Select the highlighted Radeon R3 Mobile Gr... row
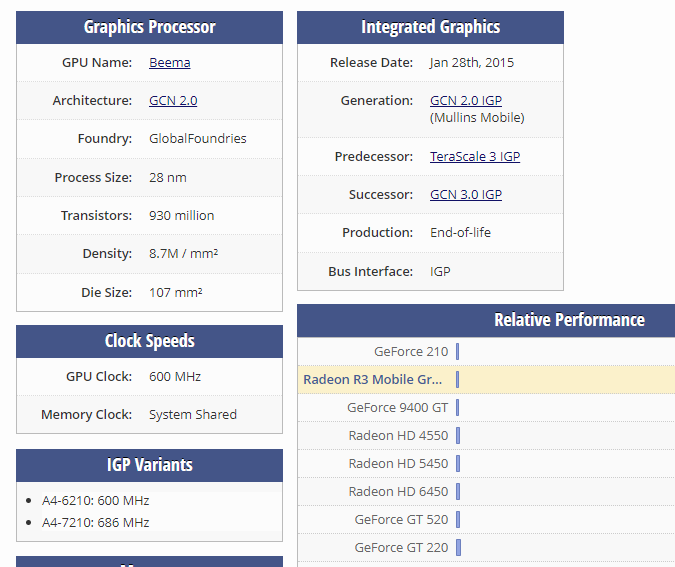Viewport: 675px width, 567px height. 486,380
